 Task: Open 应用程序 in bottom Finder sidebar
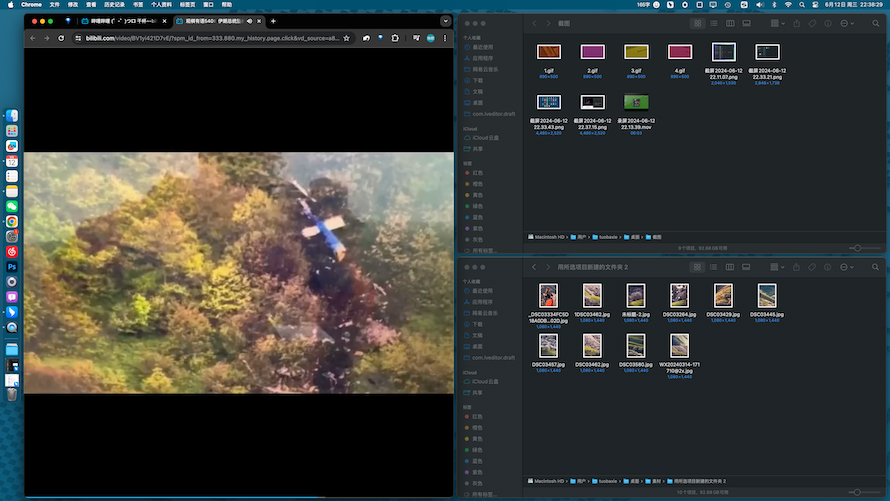482,302
